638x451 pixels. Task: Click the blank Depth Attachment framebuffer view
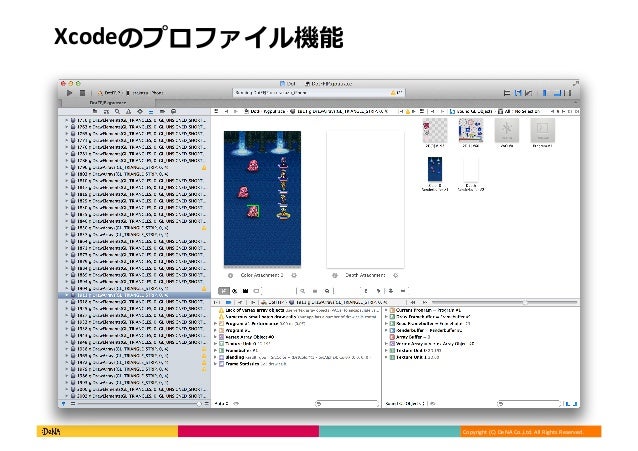[x=365, y=199]
